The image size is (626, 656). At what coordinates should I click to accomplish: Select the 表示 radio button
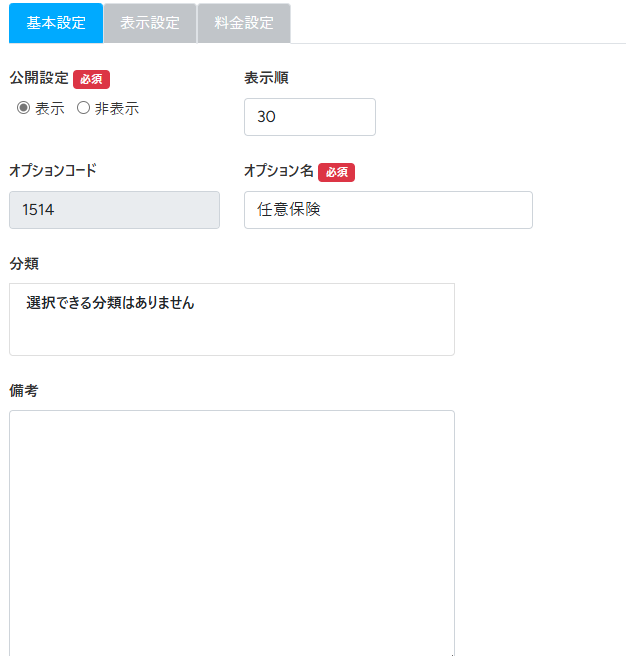point(24,109)
